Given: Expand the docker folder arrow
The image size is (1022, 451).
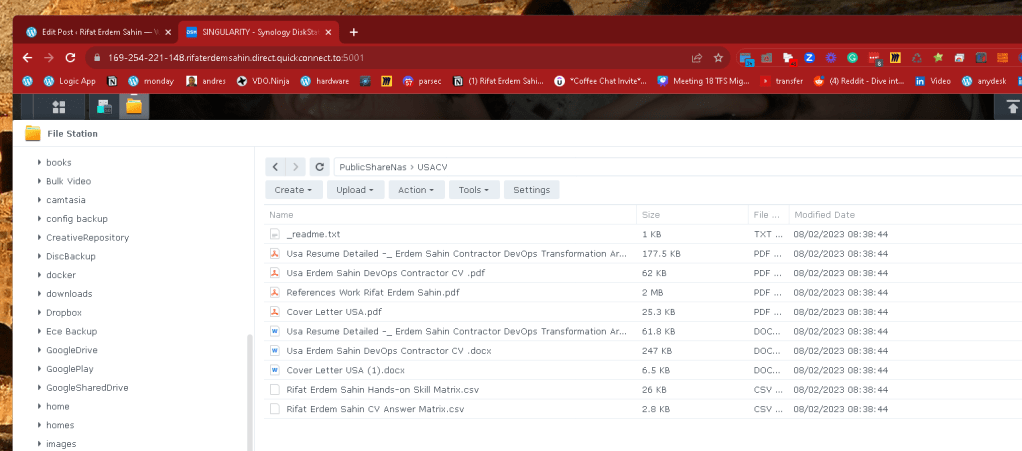Looking at the screenshot, I should 39,275.
